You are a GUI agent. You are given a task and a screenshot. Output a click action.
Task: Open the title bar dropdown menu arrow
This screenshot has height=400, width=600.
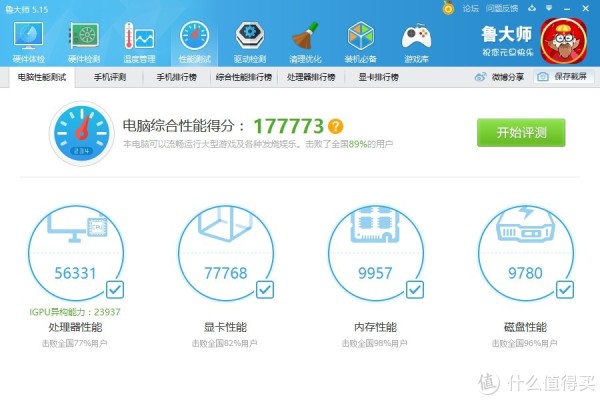pyautogui.click(x=549, y=8)
